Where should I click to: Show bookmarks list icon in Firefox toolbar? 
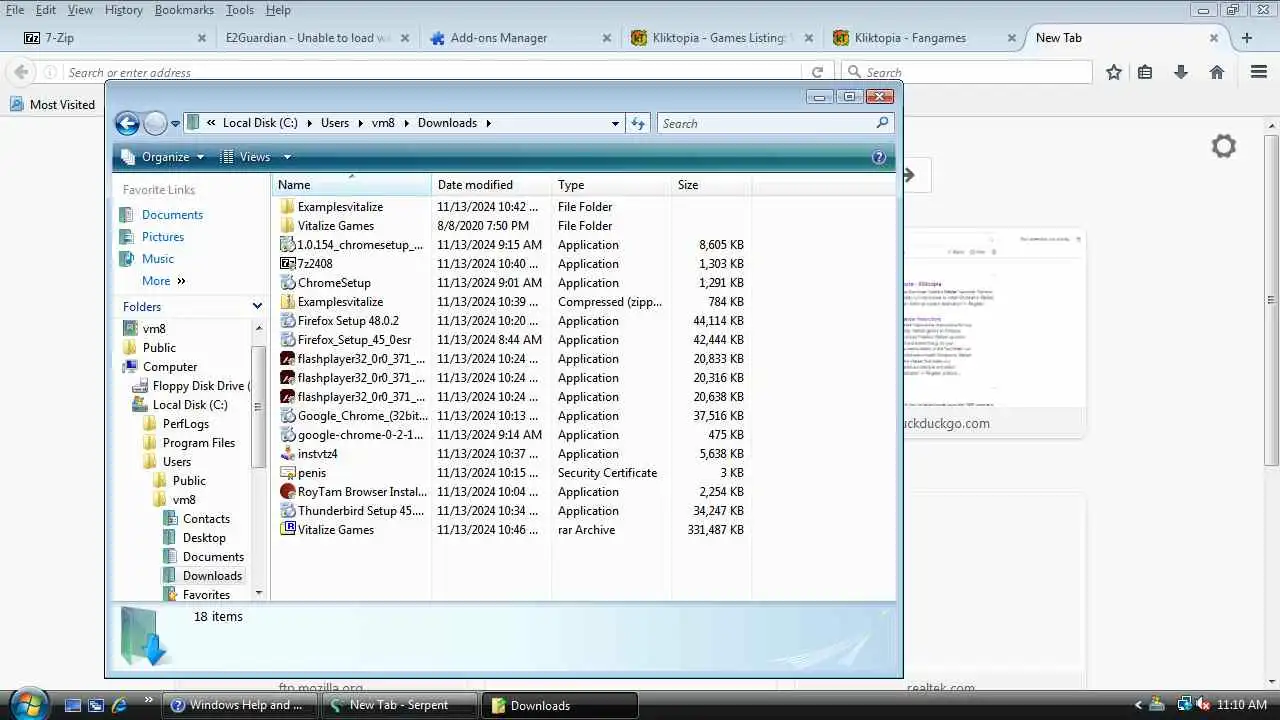pyautogui.click(x=1145, y=72)
